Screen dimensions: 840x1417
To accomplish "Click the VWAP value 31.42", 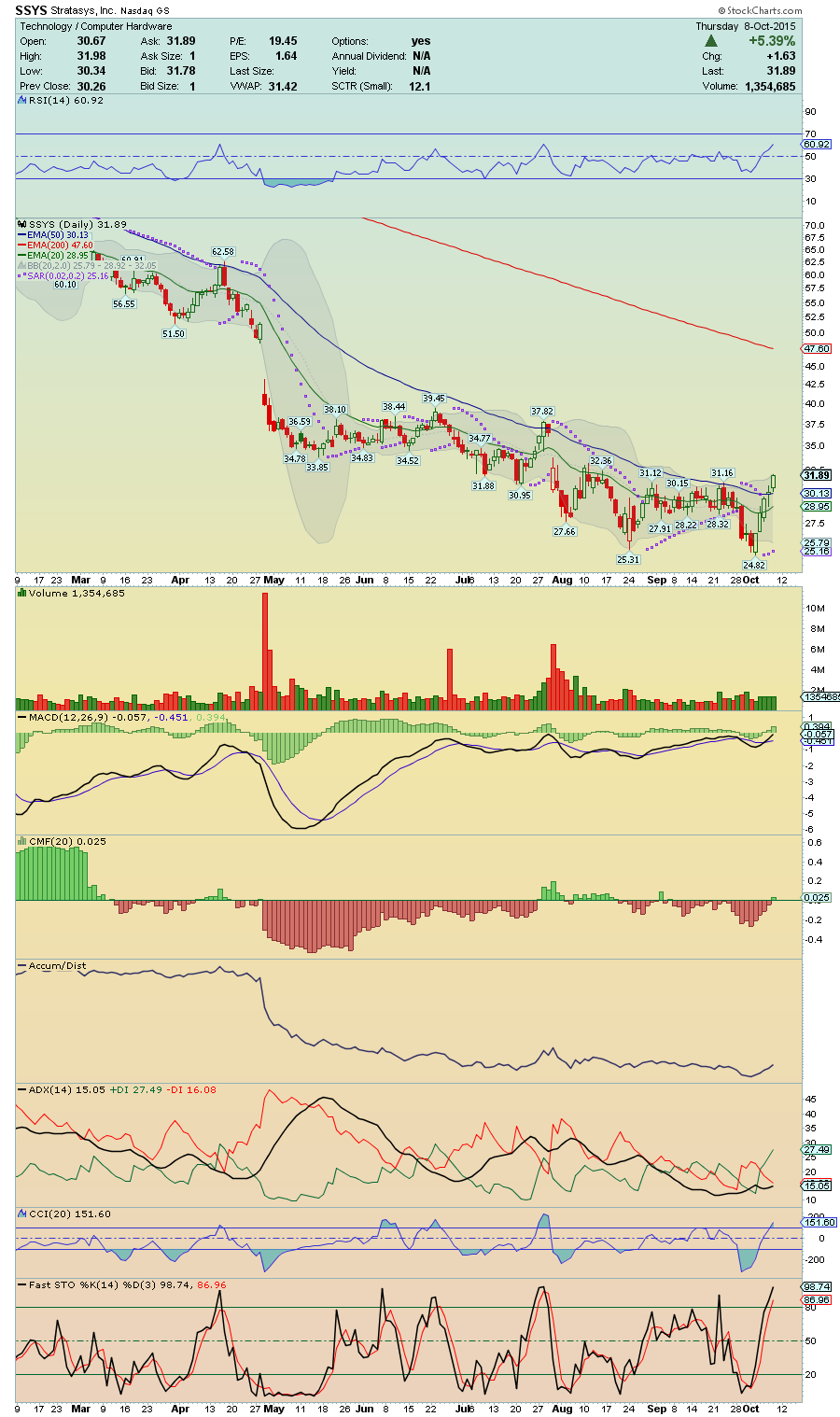I will click(283, 86).
